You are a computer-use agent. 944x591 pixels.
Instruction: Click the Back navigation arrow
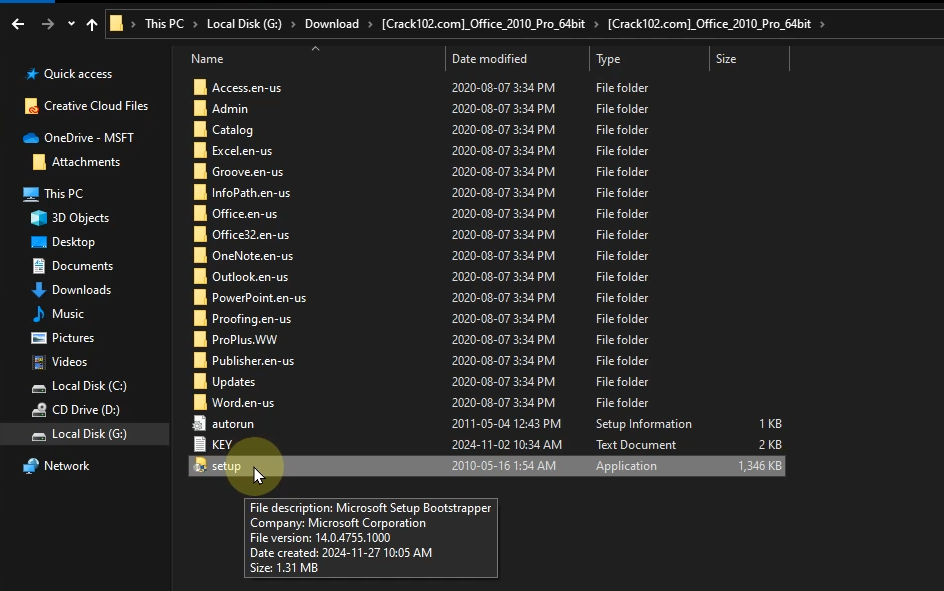(x=18, y=24)
